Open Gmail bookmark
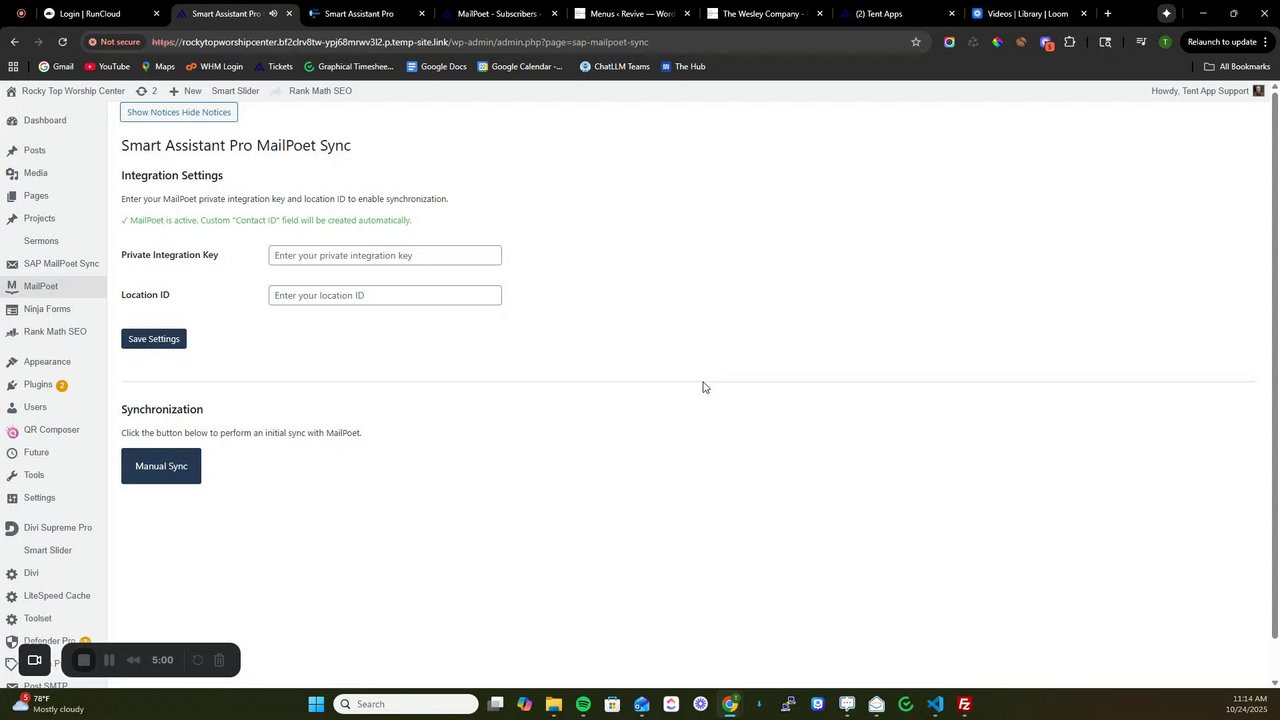The height and width of the screenshot is (720, 1280). point(56,67)
